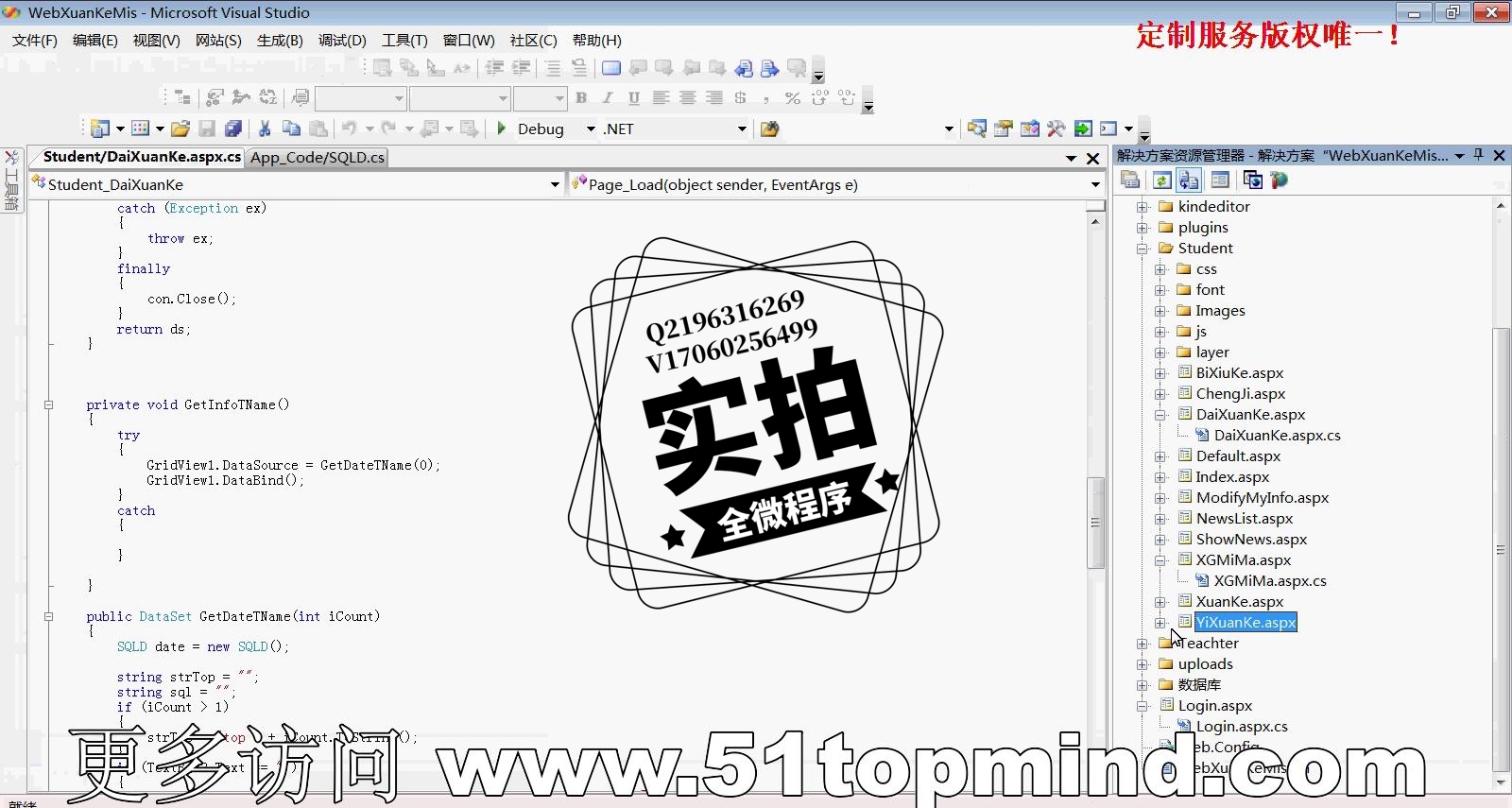Click the Properties icon in Solution Explorer

[x=1130, y=181]
